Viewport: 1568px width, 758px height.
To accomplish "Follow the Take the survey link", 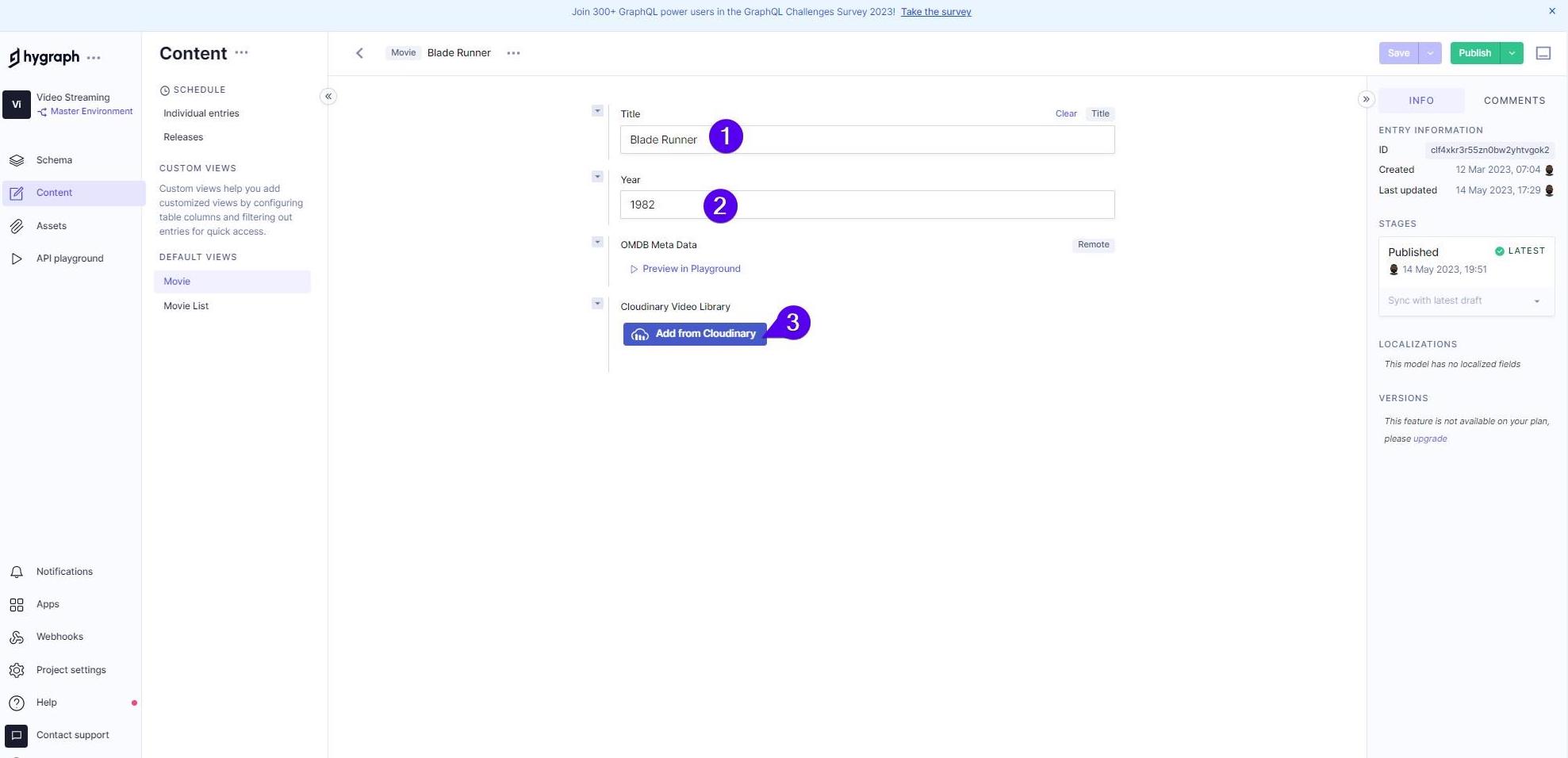I will 936,12.
